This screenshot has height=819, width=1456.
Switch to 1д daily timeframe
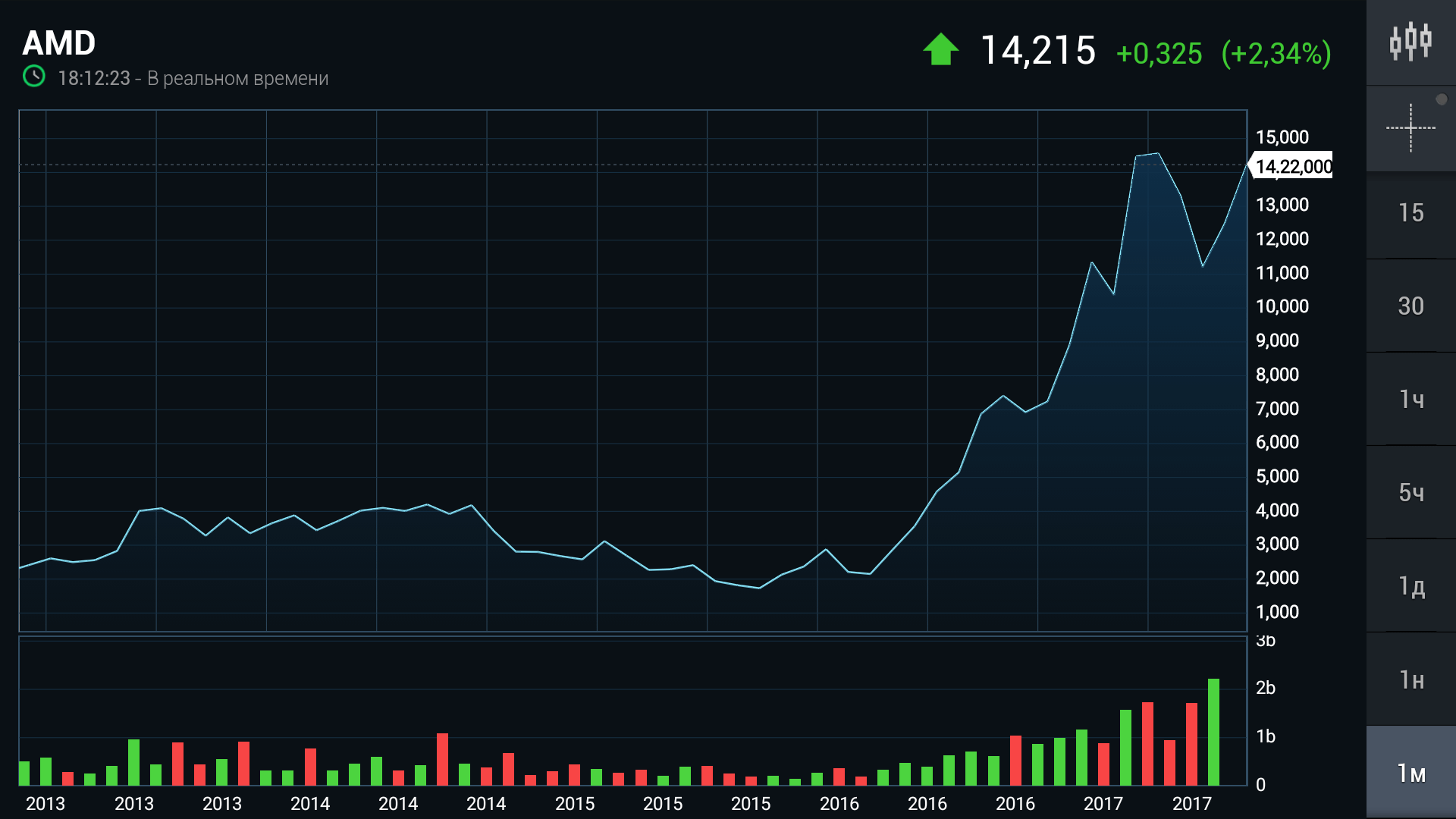[1410, 586]
